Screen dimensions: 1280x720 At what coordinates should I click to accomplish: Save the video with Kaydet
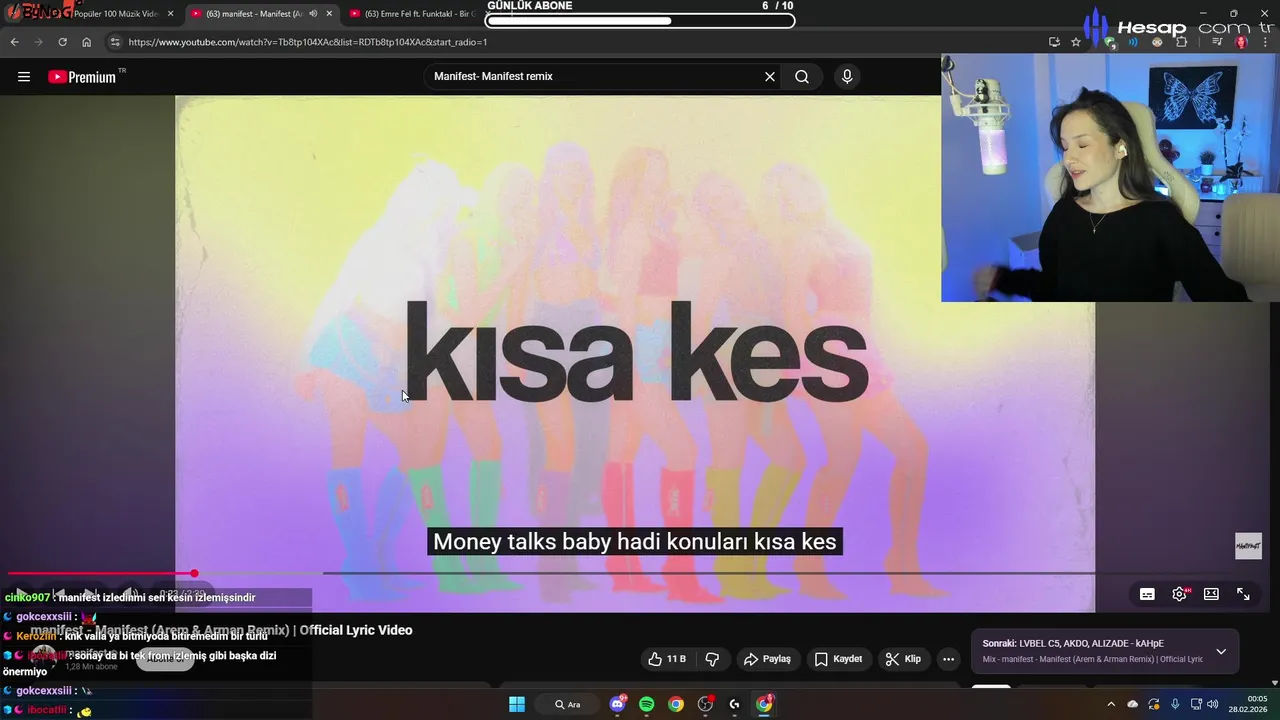click(x=838, y=659)
